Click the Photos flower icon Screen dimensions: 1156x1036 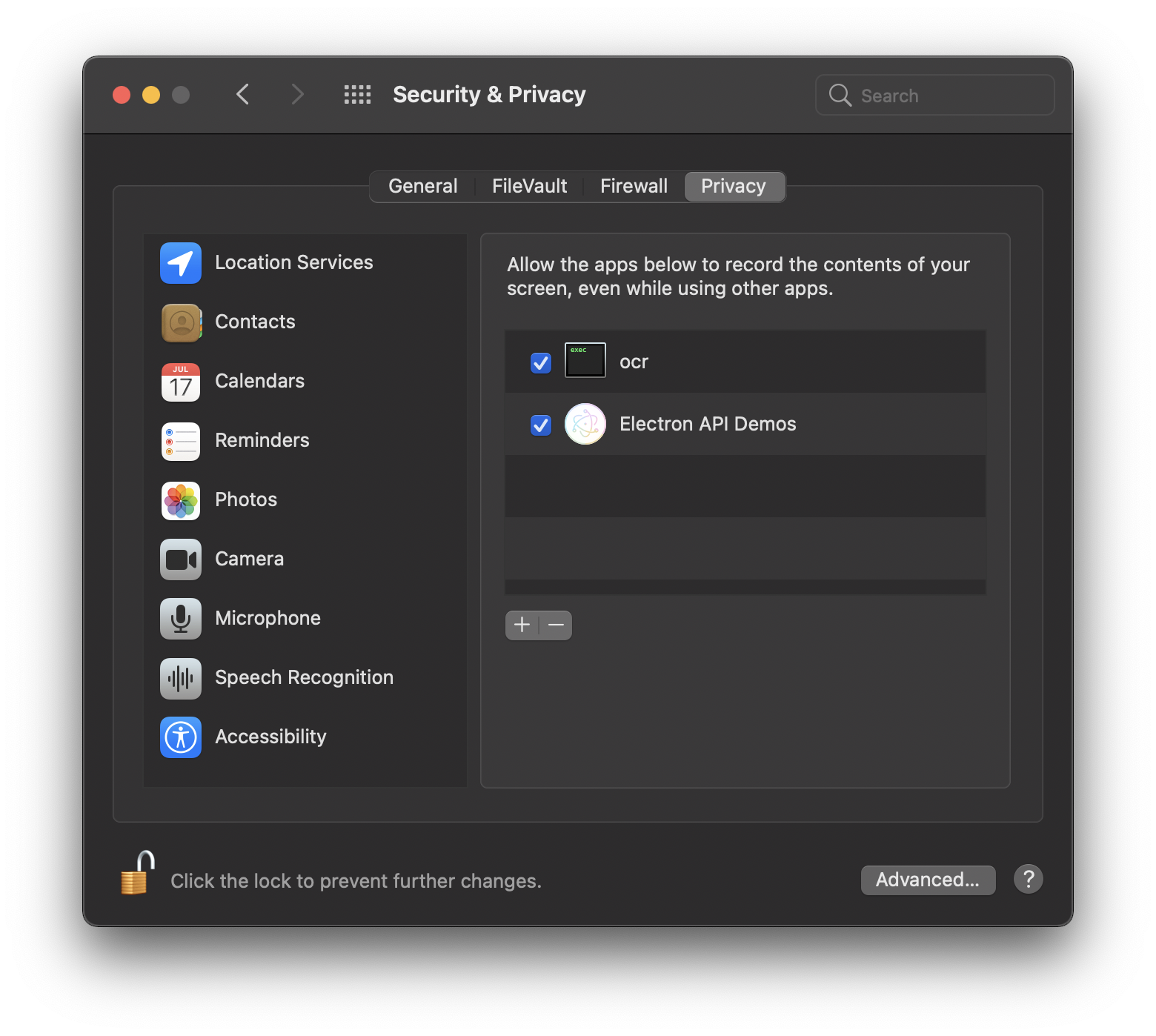pos(181,500)
